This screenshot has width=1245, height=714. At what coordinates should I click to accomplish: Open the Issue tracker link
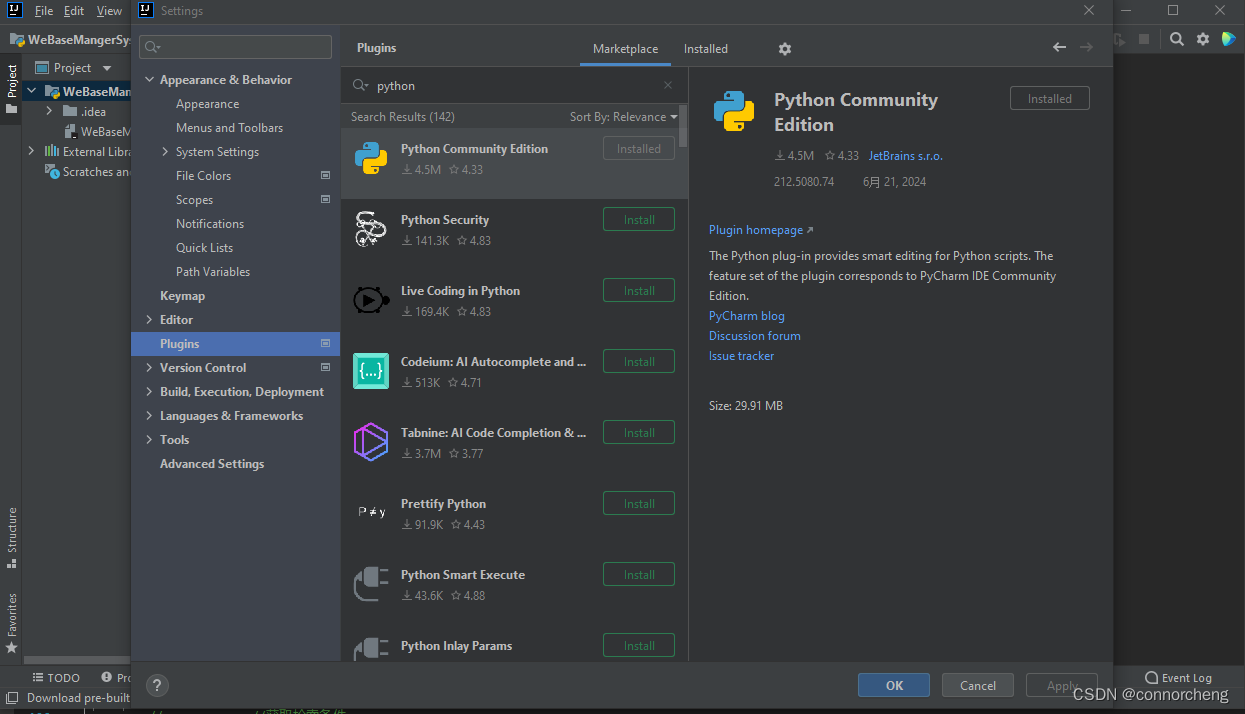click(x=741, y=356)
